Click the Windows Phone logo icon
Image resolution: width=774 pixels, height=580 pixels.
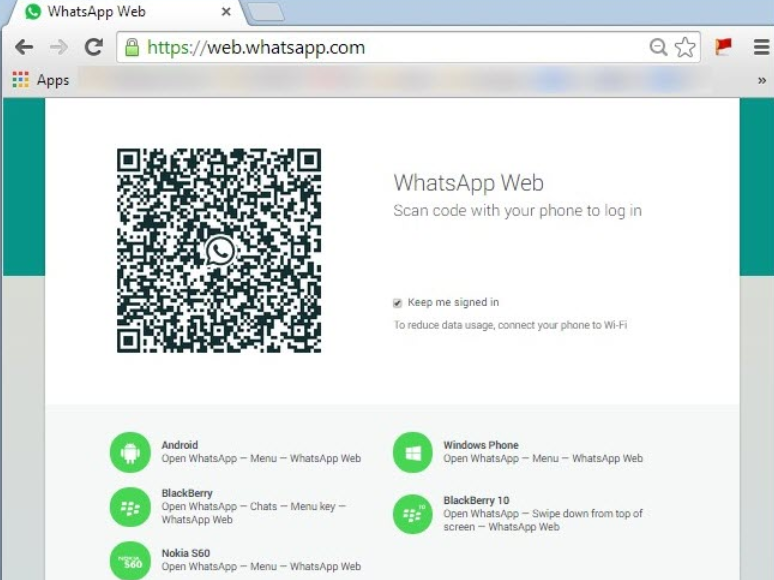click(x=413, y=452)
